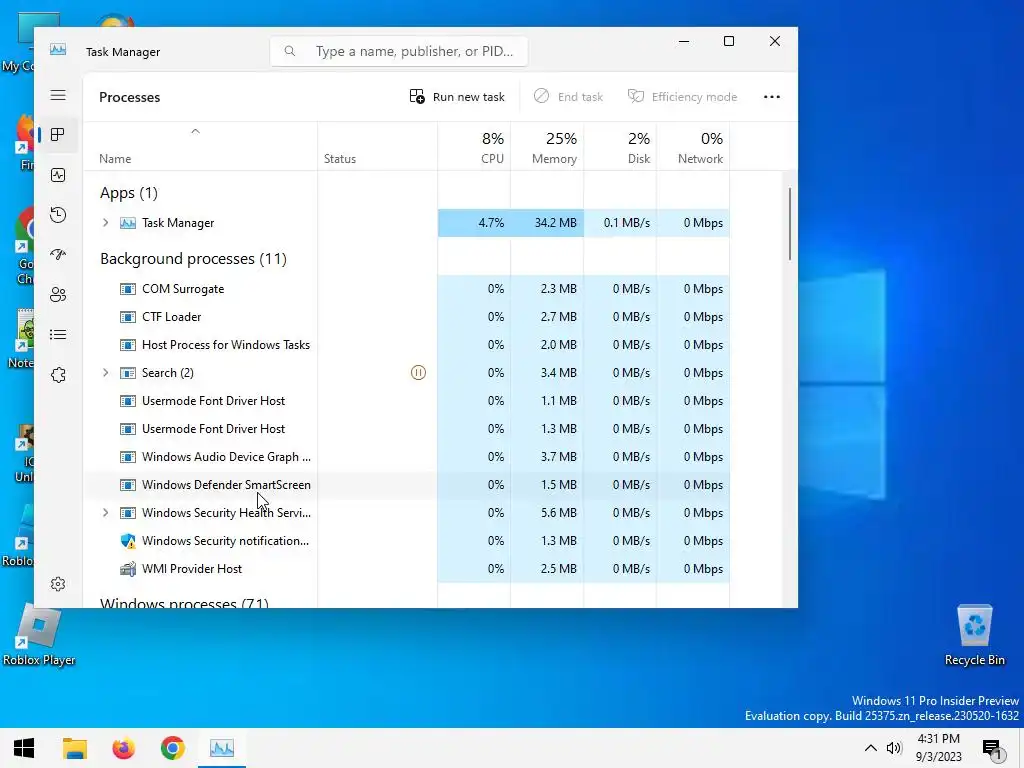Viewport: 1024px width, 768px height.
Task: Click the CTF Loader process icon
Action: [128, 317]
